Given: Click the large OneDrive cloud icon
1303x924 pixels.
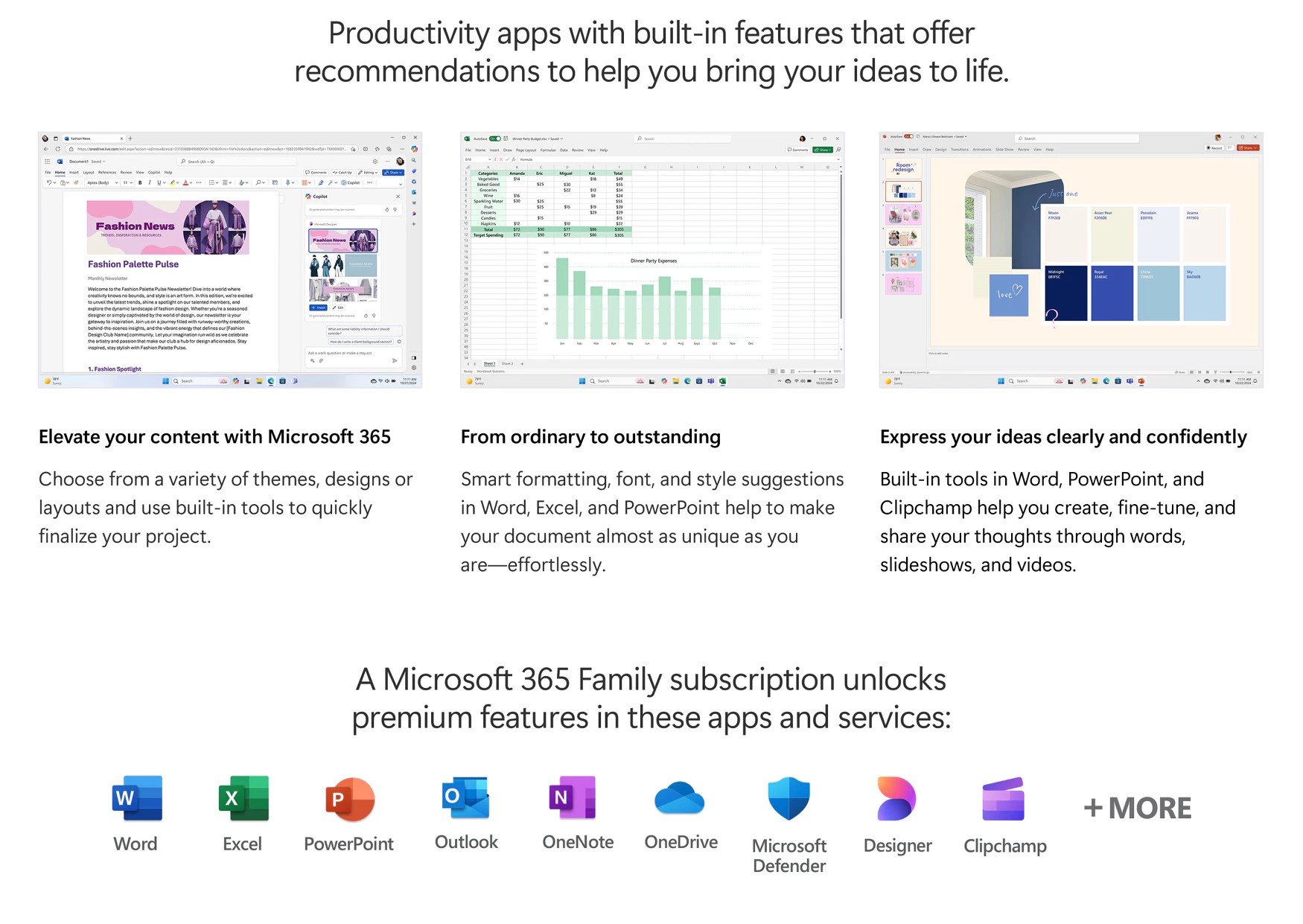Looking at the screenshot, I should click(679, 798).
